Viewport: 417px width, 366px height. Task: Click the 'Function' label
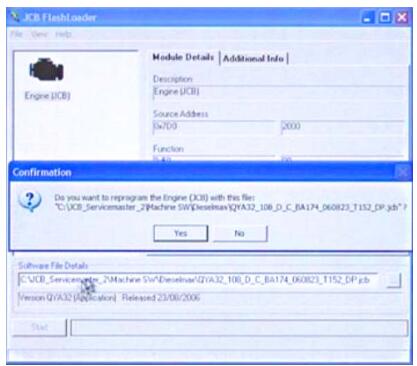pyautogui.click(x=168, y=149)
